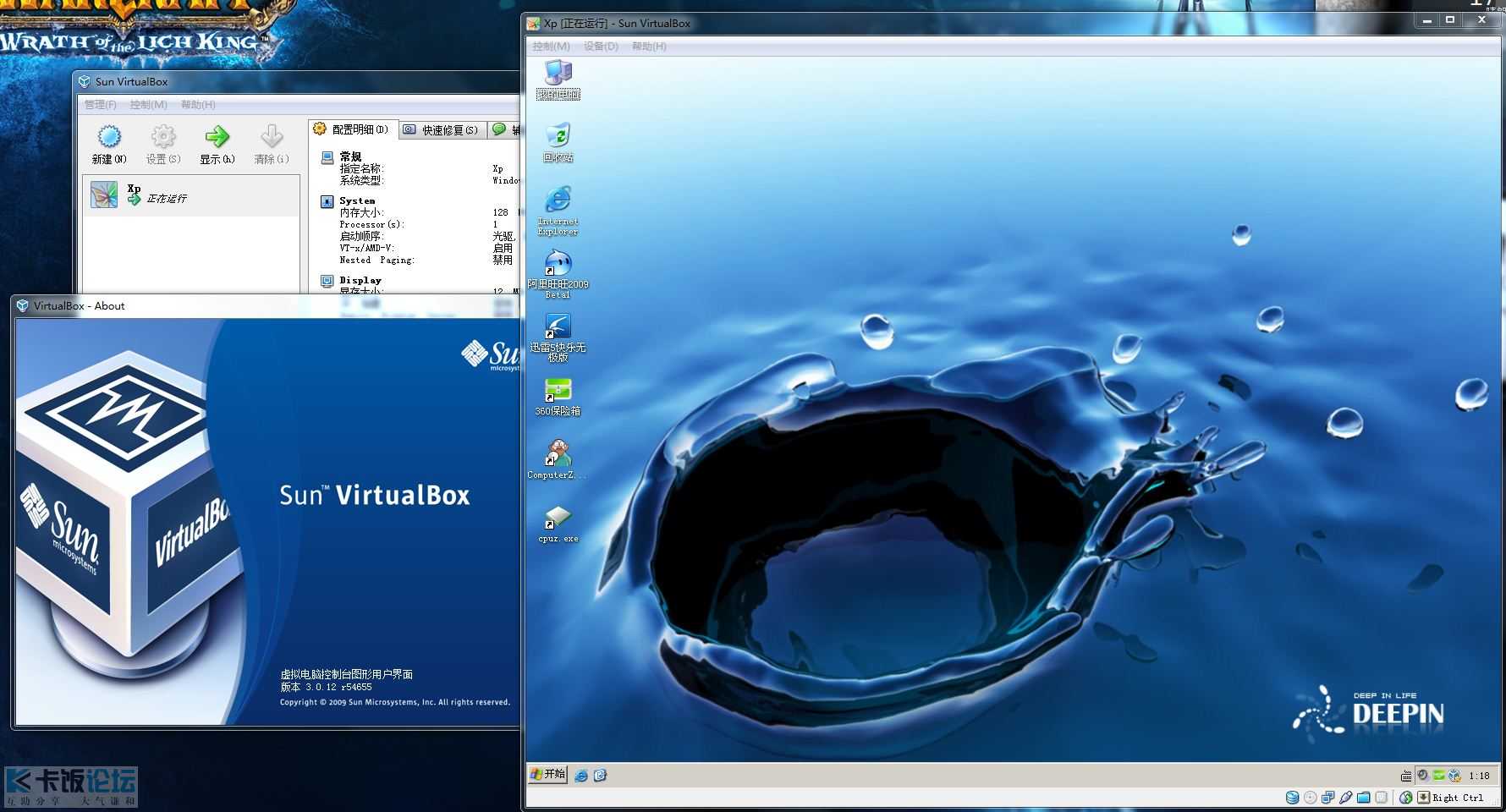Click the 清除 (Discard) down-arrow icon
This screenshot has width=1506, height=812.
pos(272,137)
